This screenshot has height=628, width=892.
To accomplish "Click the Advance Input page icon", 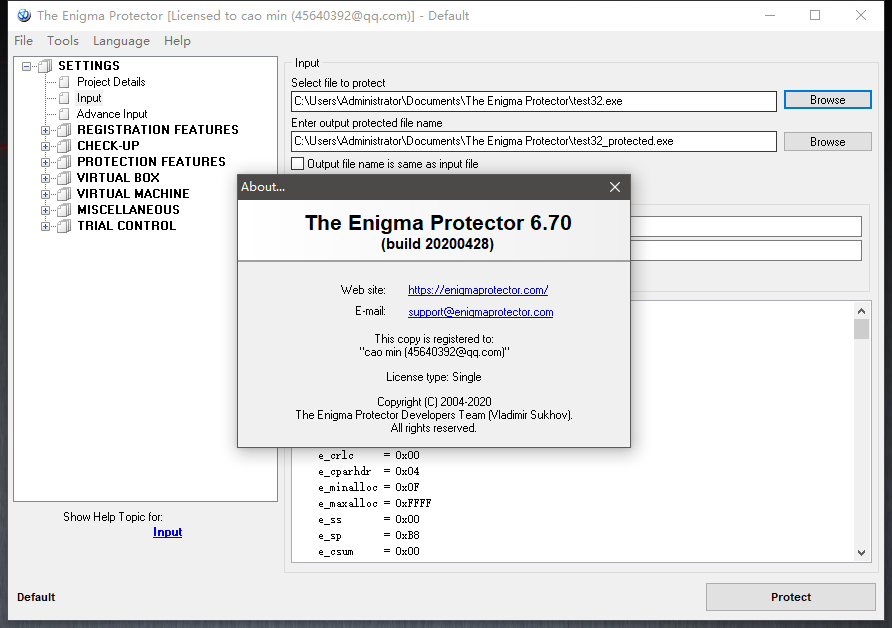I will point(64,114).
